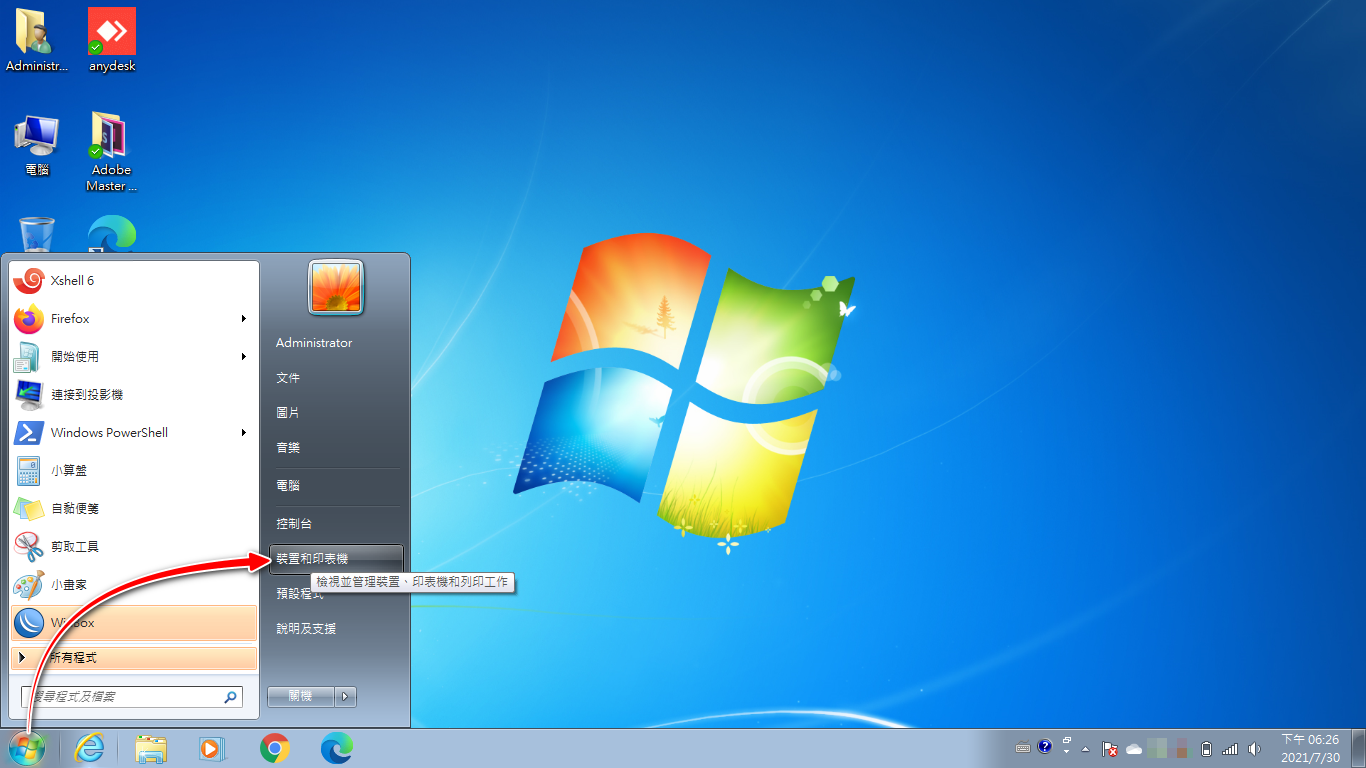Open the Snipping Tool (剪取工具)
The height and width of the screenshot is (768, 1366).
[75, 547]
